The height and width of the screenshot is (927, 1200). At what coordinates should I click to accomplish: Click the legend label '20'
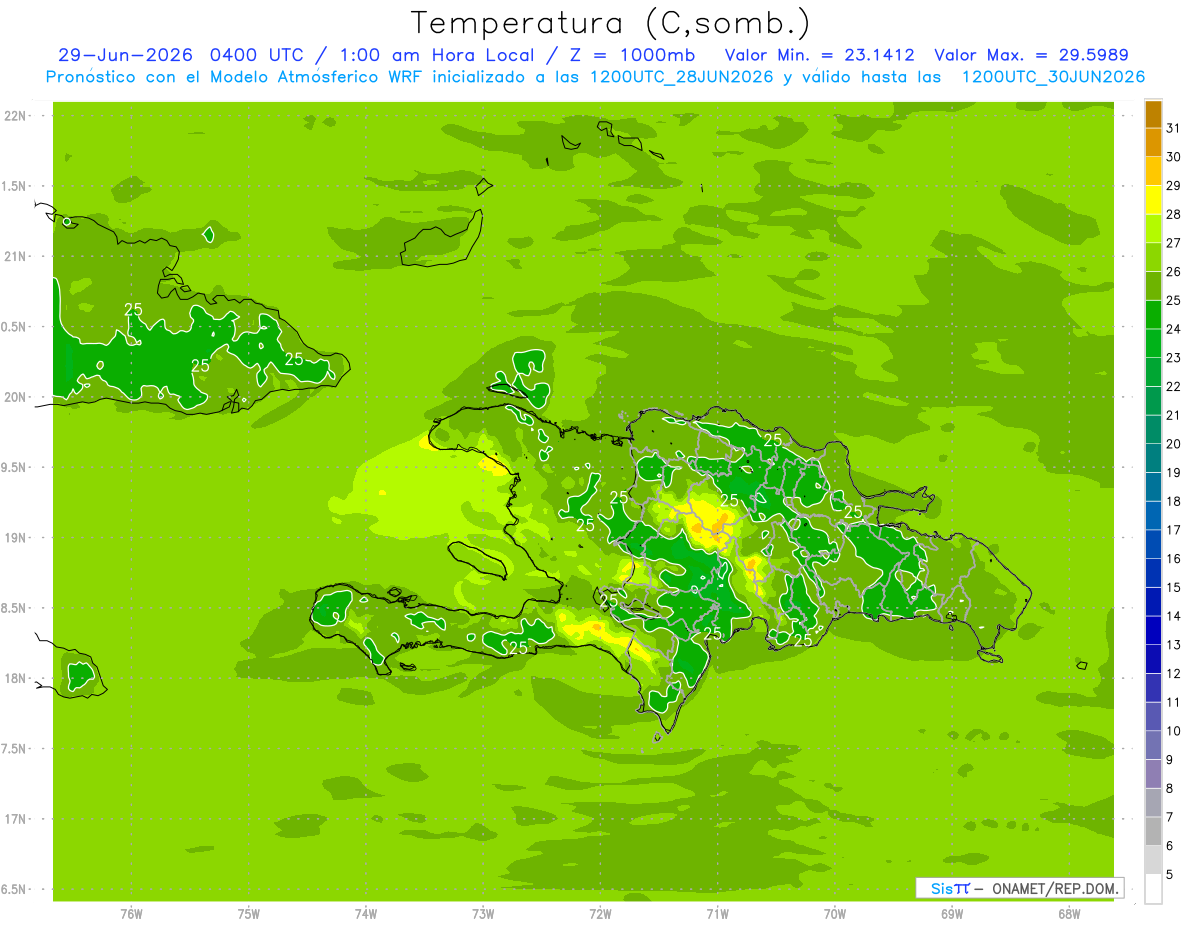(x=1174, y=444)
